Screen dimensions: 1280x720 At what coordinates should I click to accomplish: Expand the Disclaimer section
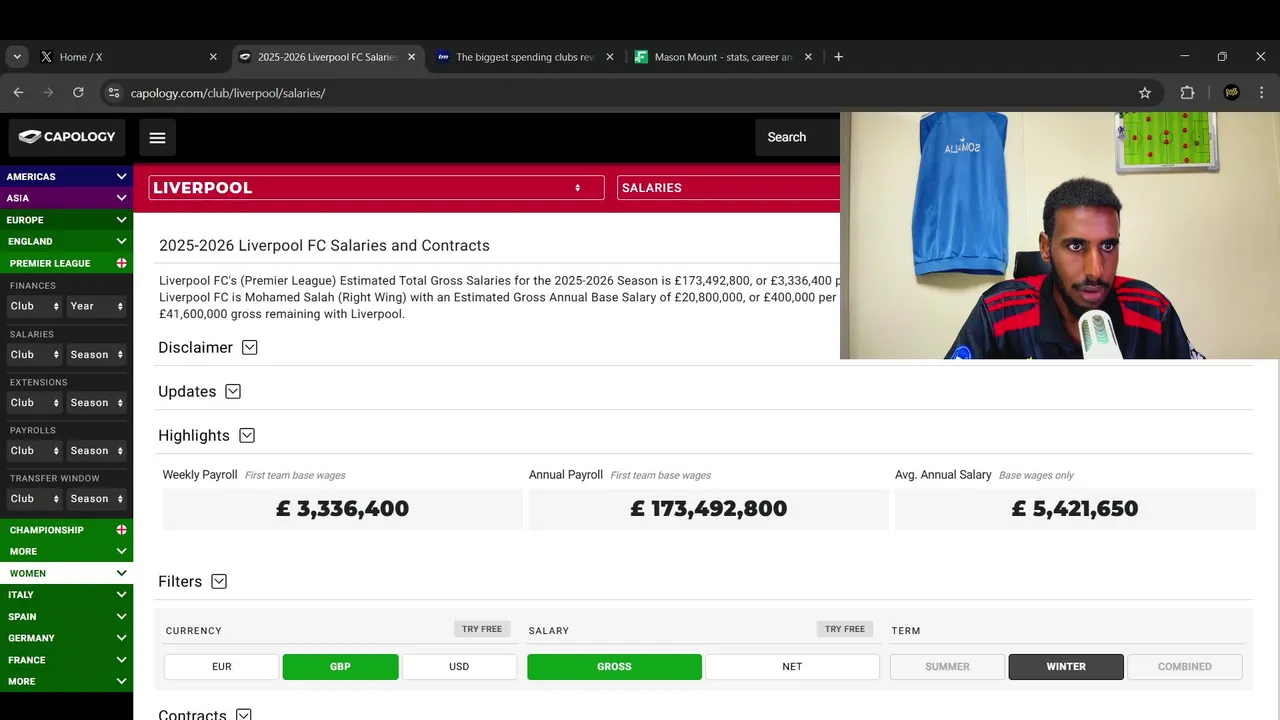click(250, 347)
